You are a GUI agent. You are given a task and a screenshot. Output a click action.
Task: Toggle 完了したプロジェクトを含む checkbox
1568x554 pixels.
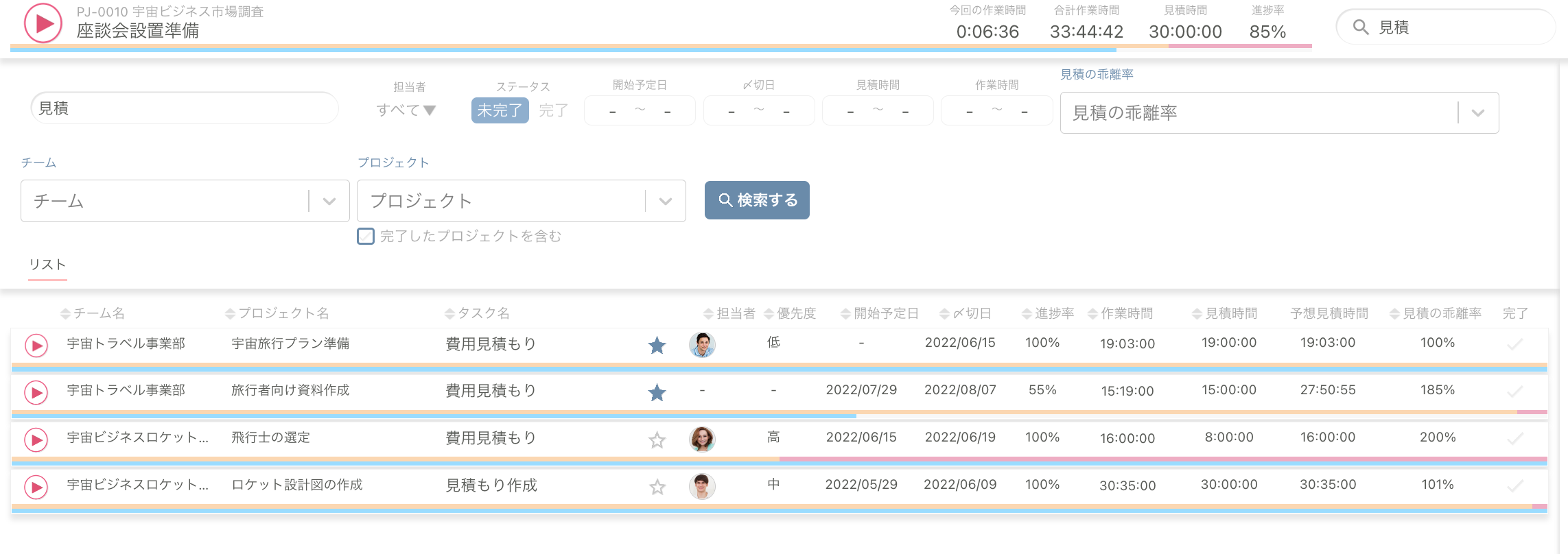coord(366,237)
